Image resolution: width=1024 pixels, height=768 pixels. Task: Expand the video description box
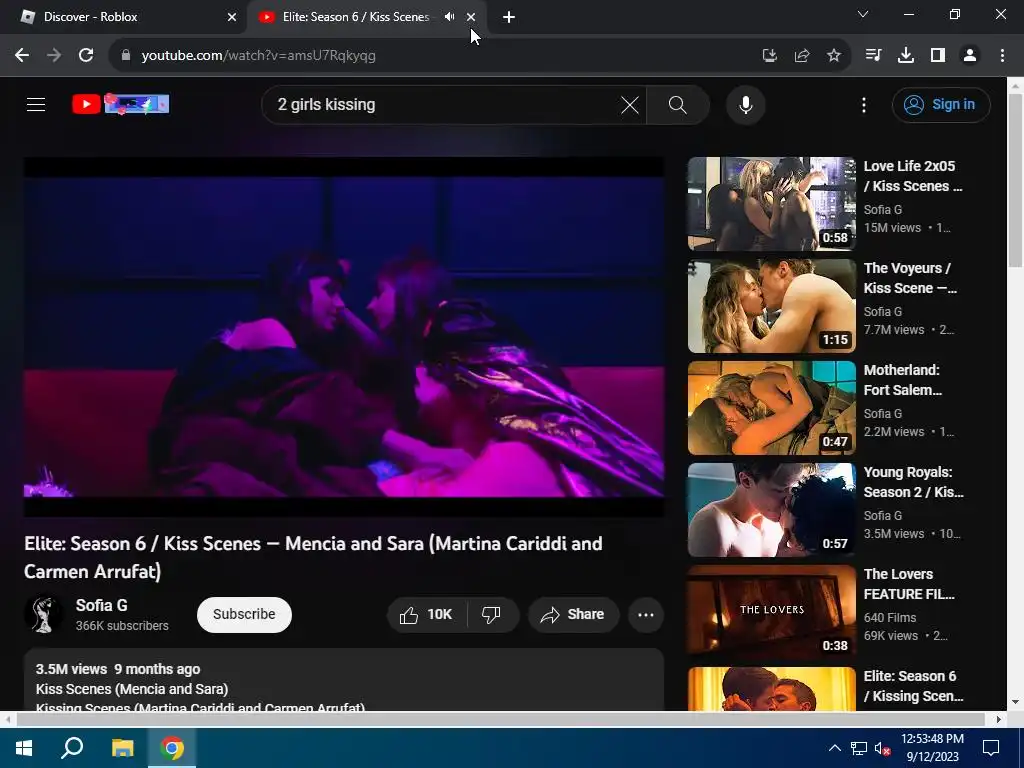click(x=344, y=680)
